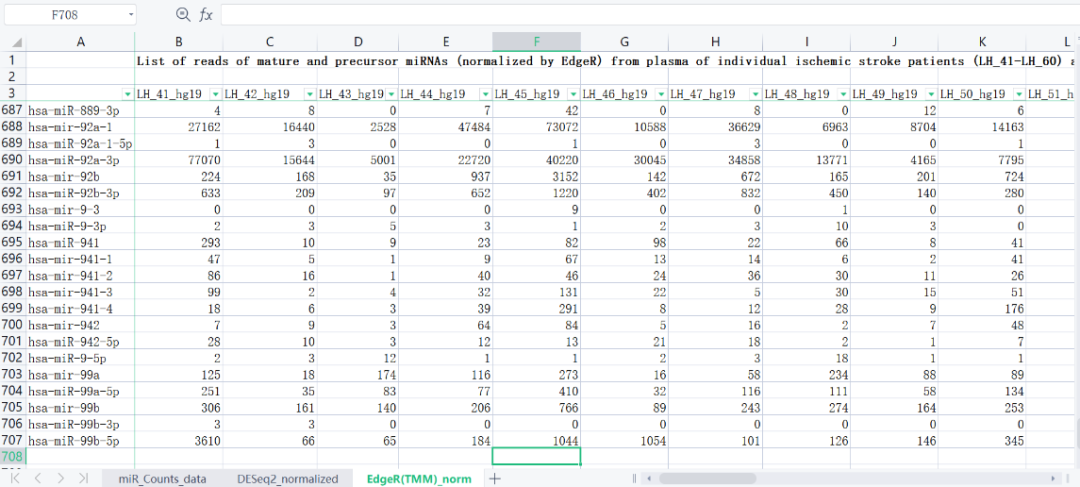
Task: Open filter dropdown for LH_46_hg19
Action: click(x=660, y=94)
